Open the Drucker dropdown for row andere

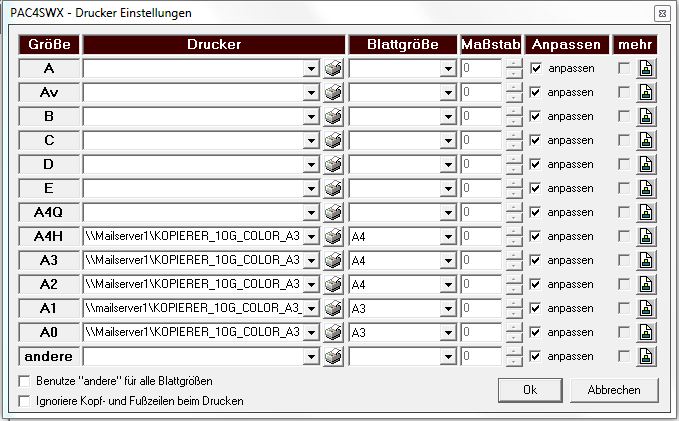pyautogui.click(x=311, y=356)
